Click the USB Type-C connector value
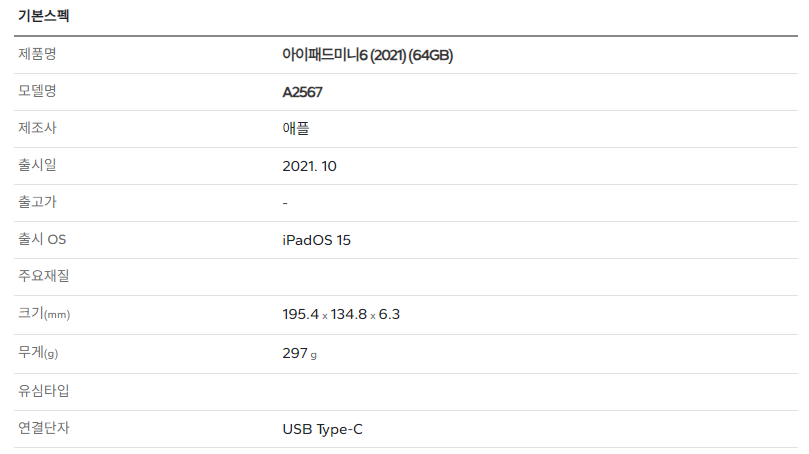 coord(322,429)
